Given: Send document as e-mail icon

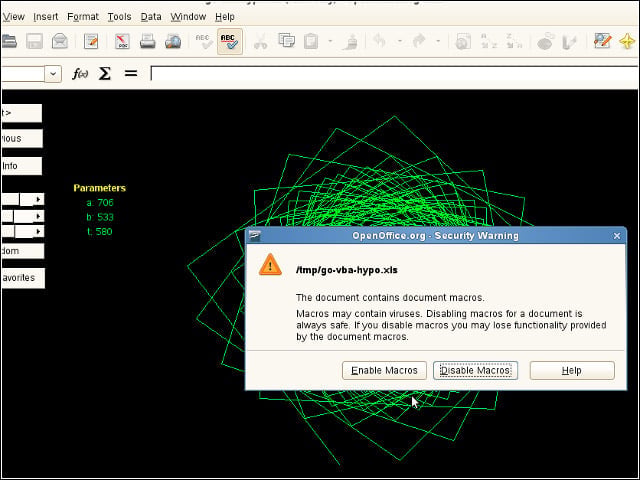Looking at the screenshot, I should coord(60,41).
